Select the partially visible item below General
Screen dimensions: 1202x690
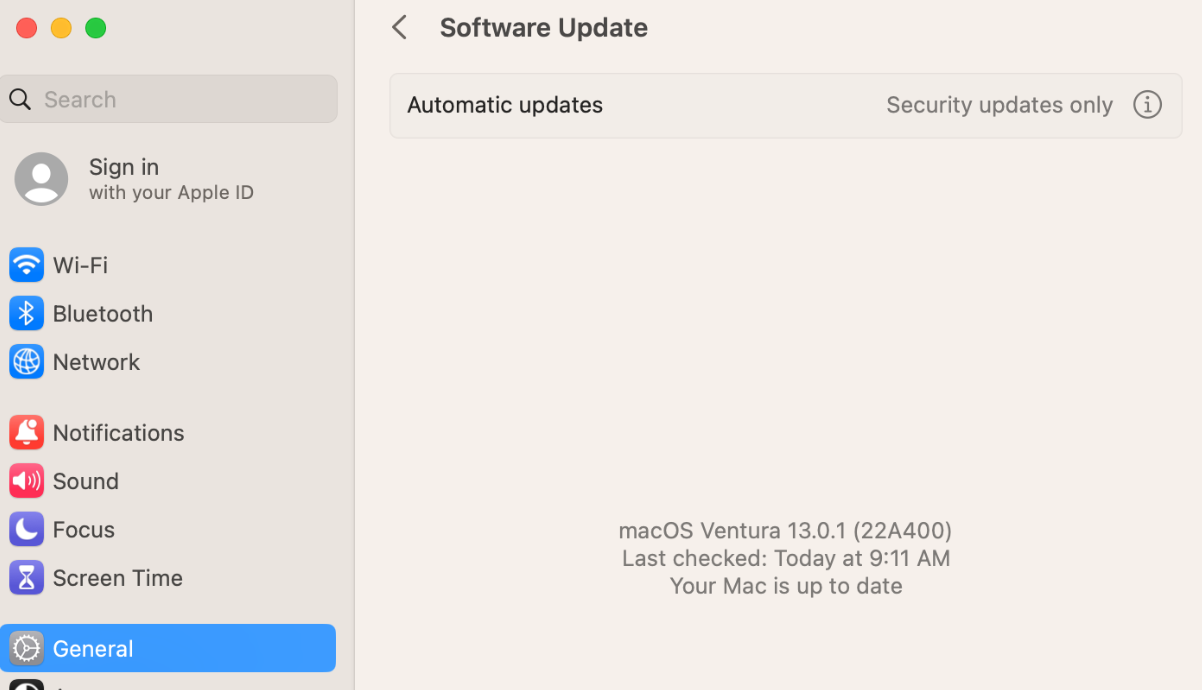pyautogui.click(x=168, y=685)
